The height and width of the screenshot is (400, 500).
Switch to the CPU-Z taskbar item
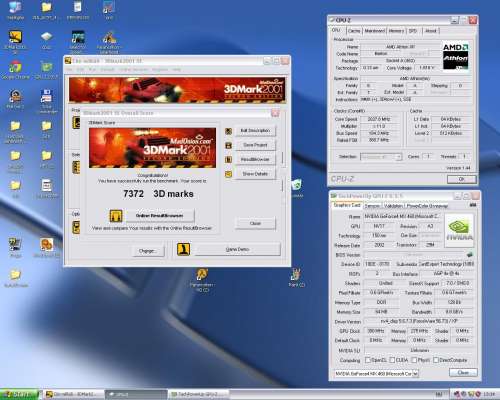(x=135, y=394)
